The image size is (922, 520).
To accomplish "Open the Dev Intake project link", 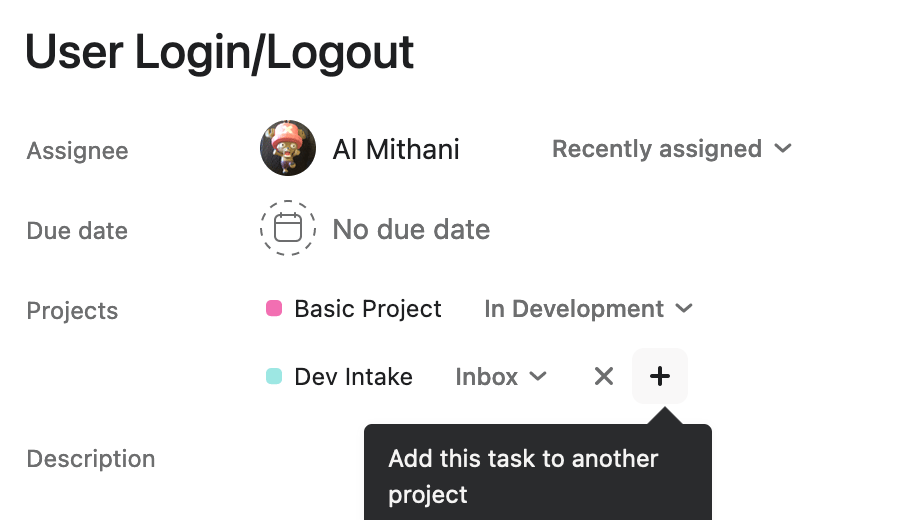I will pos(353,377).
